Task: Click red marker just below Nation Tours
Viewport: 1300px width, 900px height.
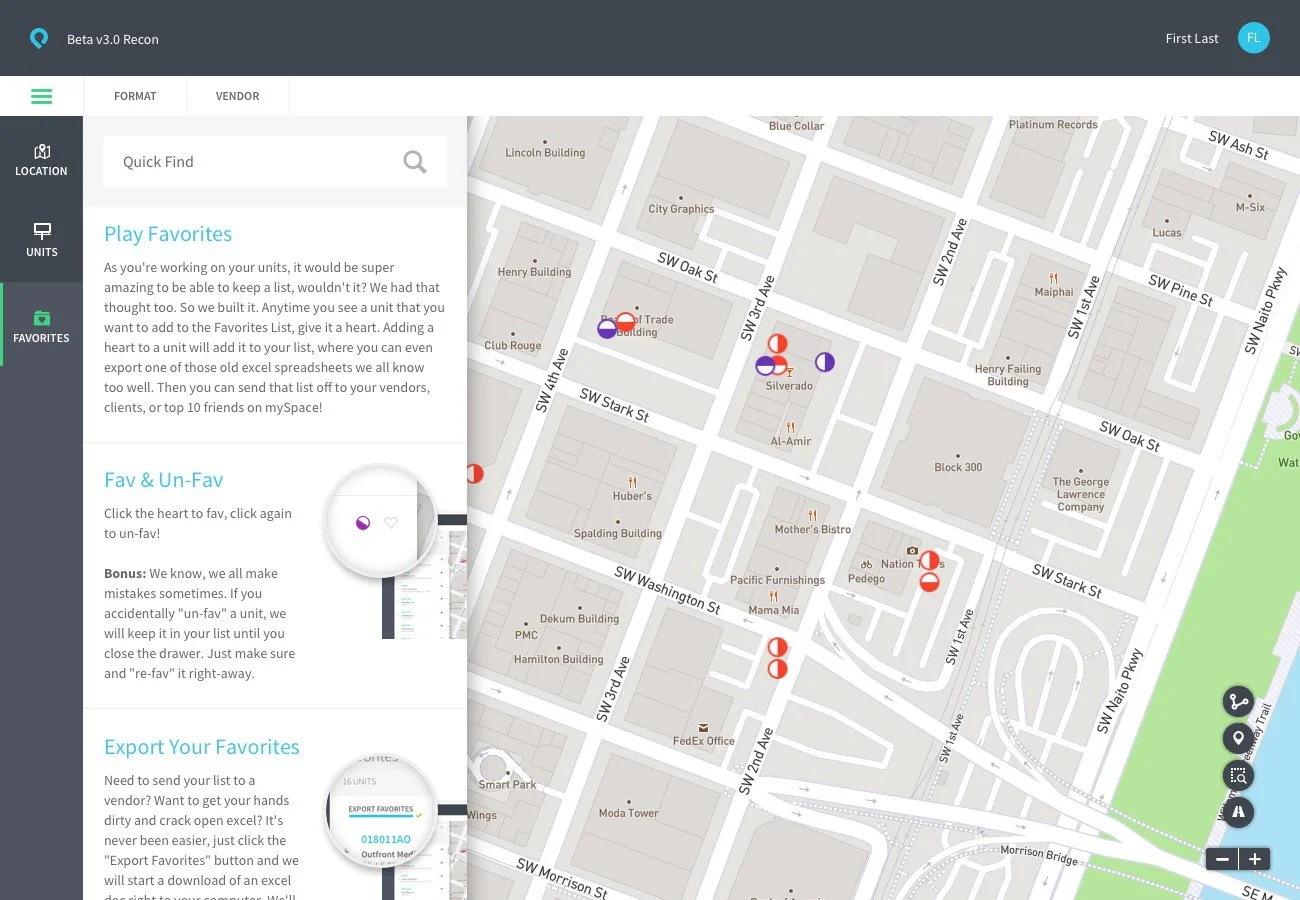Action: (x=929, y=581)
